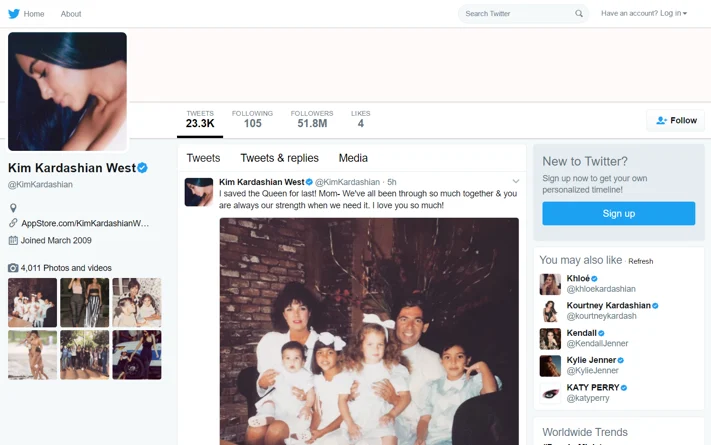Click the Joined March 2009 text

[x=56, y=240]
